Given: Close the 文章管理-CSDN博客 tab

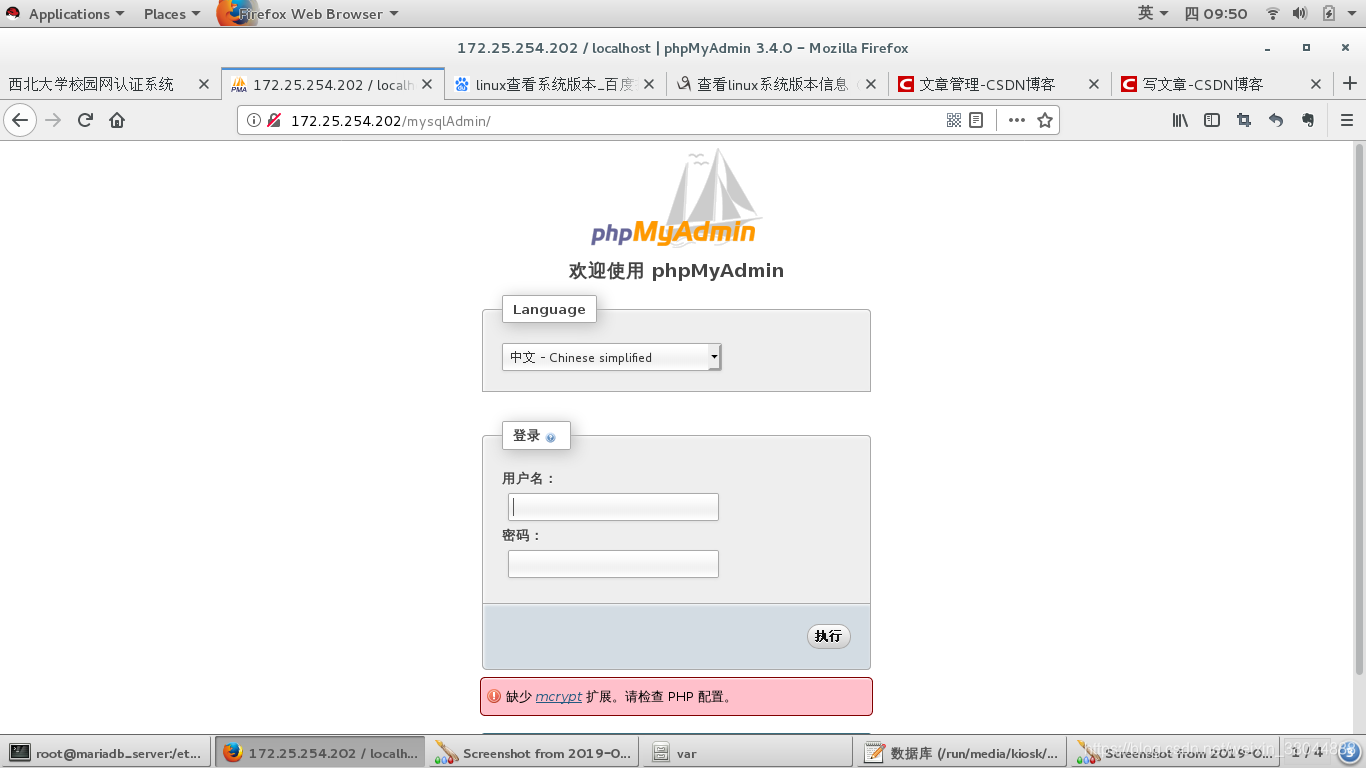Looking at the screenshot, I should (1093, 84).
